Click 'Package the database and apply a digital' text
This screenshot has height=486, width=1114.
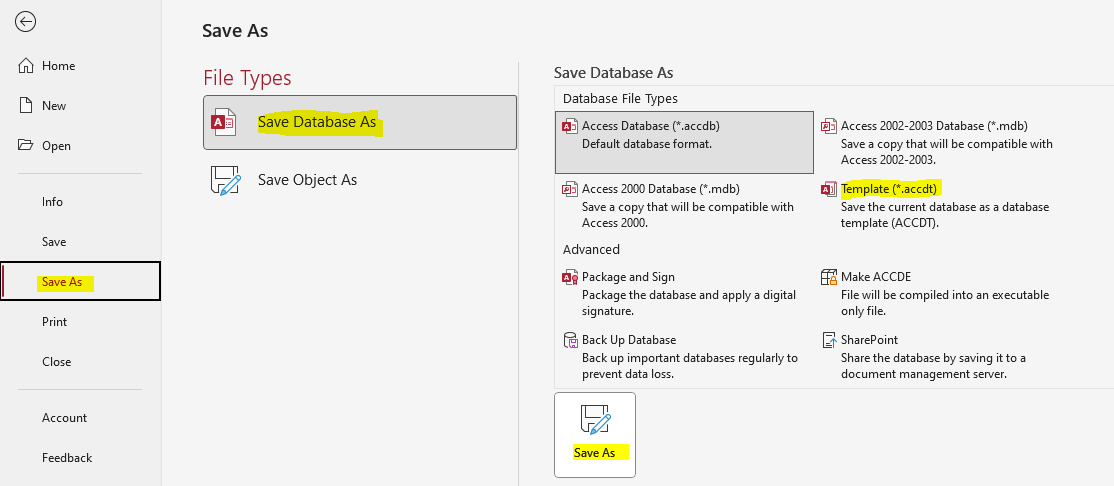coord(689,295)
